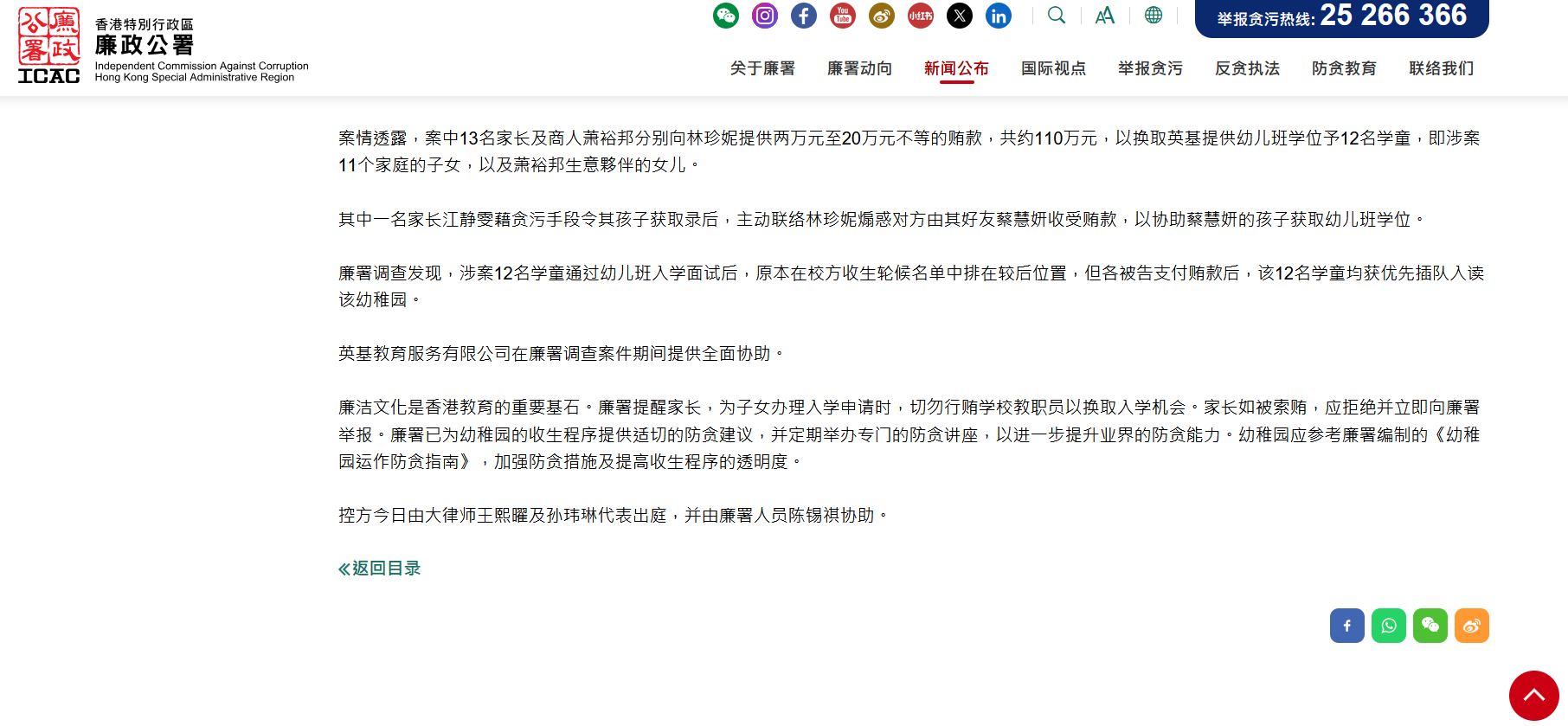Share article via WhatsApp button
This screenshot has height=726, width=1568.
coord(1388,626)
